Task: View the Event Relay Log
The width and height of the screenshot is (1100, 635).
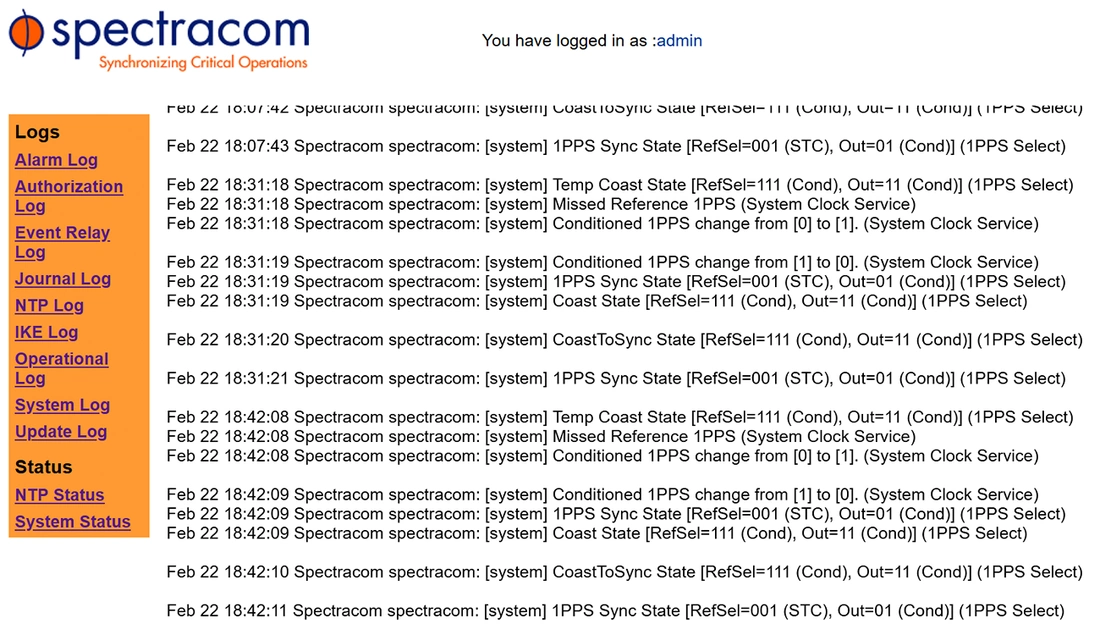Action: (62, 242)
